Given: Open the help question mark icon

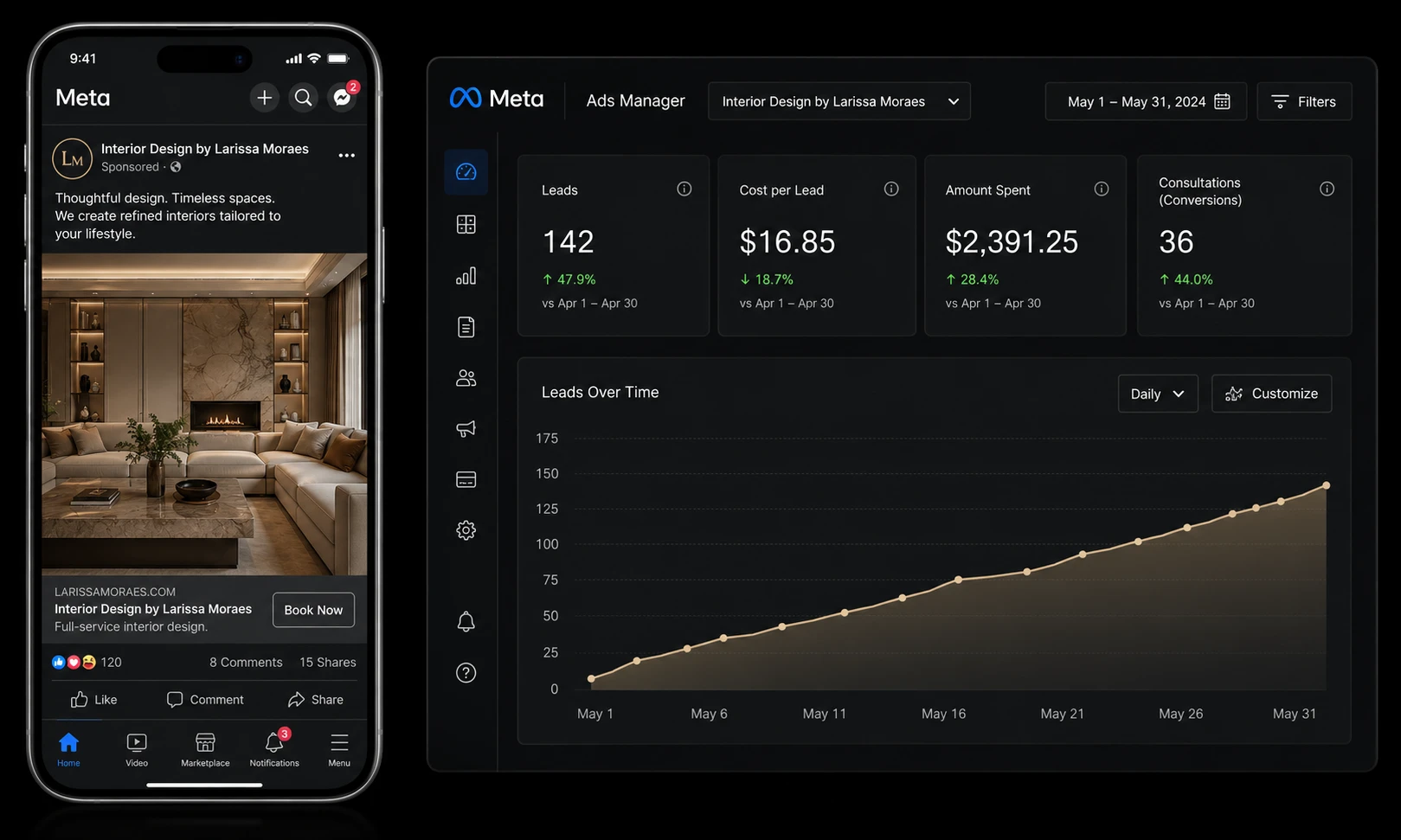Looking at the screenshot, I should click(x=466, y=673).
